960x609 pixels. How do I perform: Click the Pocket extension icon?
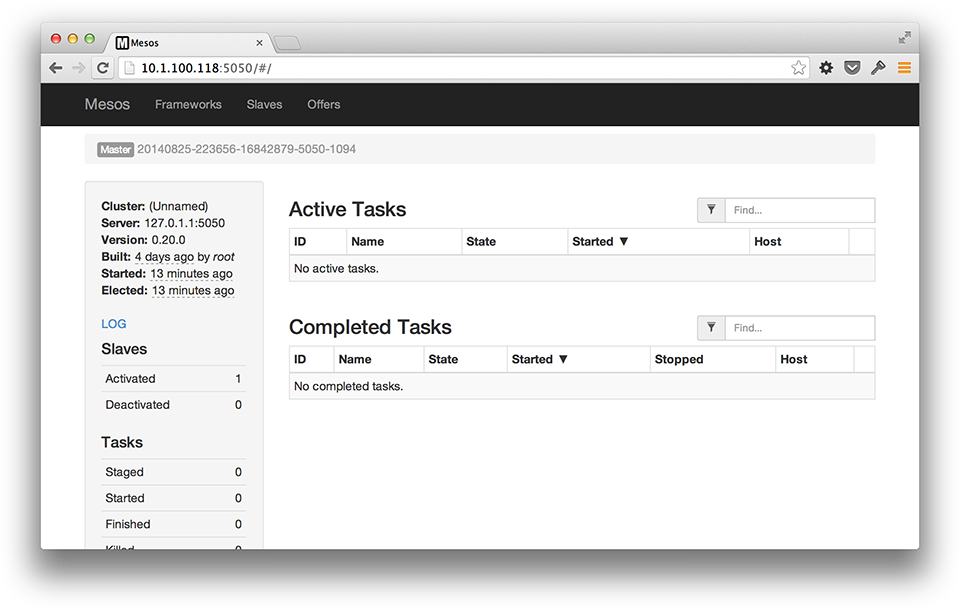(852, 68)
